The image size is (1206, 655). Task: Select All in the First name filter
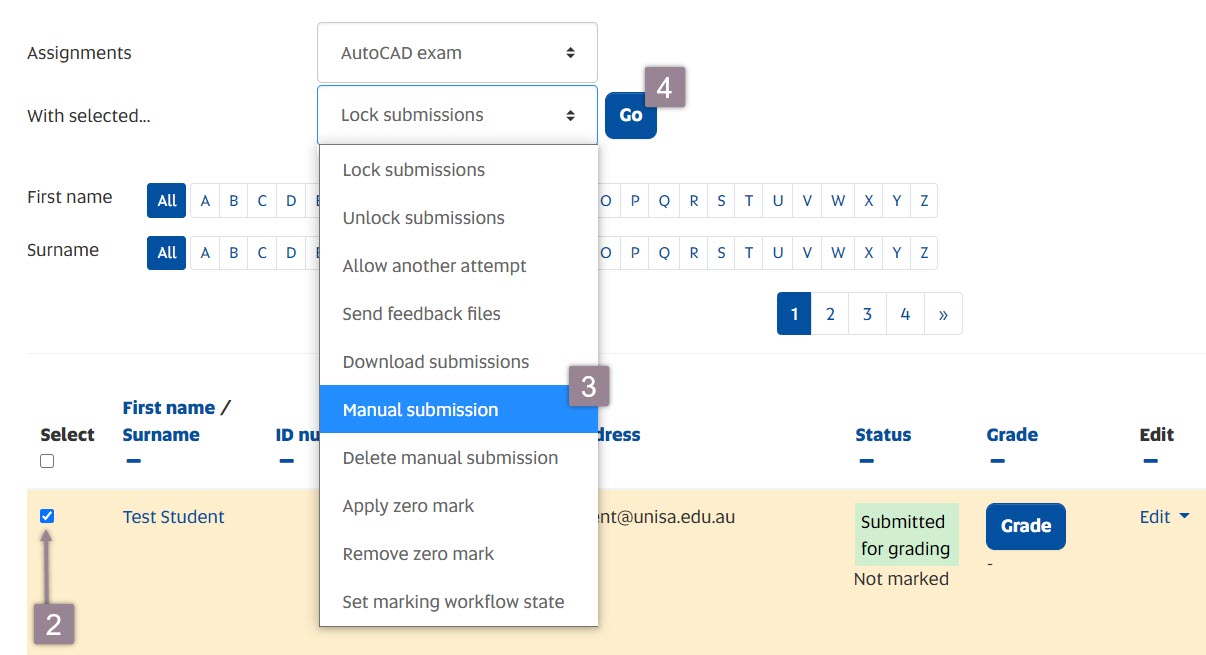pyautogui.click(x=166, y=200)
